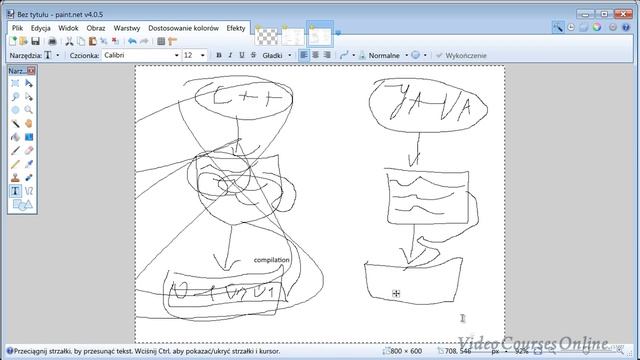The height and width of the screenshot is (360, 640).
Task: Select the Magic Wand tool
Action: click(15, 124)
